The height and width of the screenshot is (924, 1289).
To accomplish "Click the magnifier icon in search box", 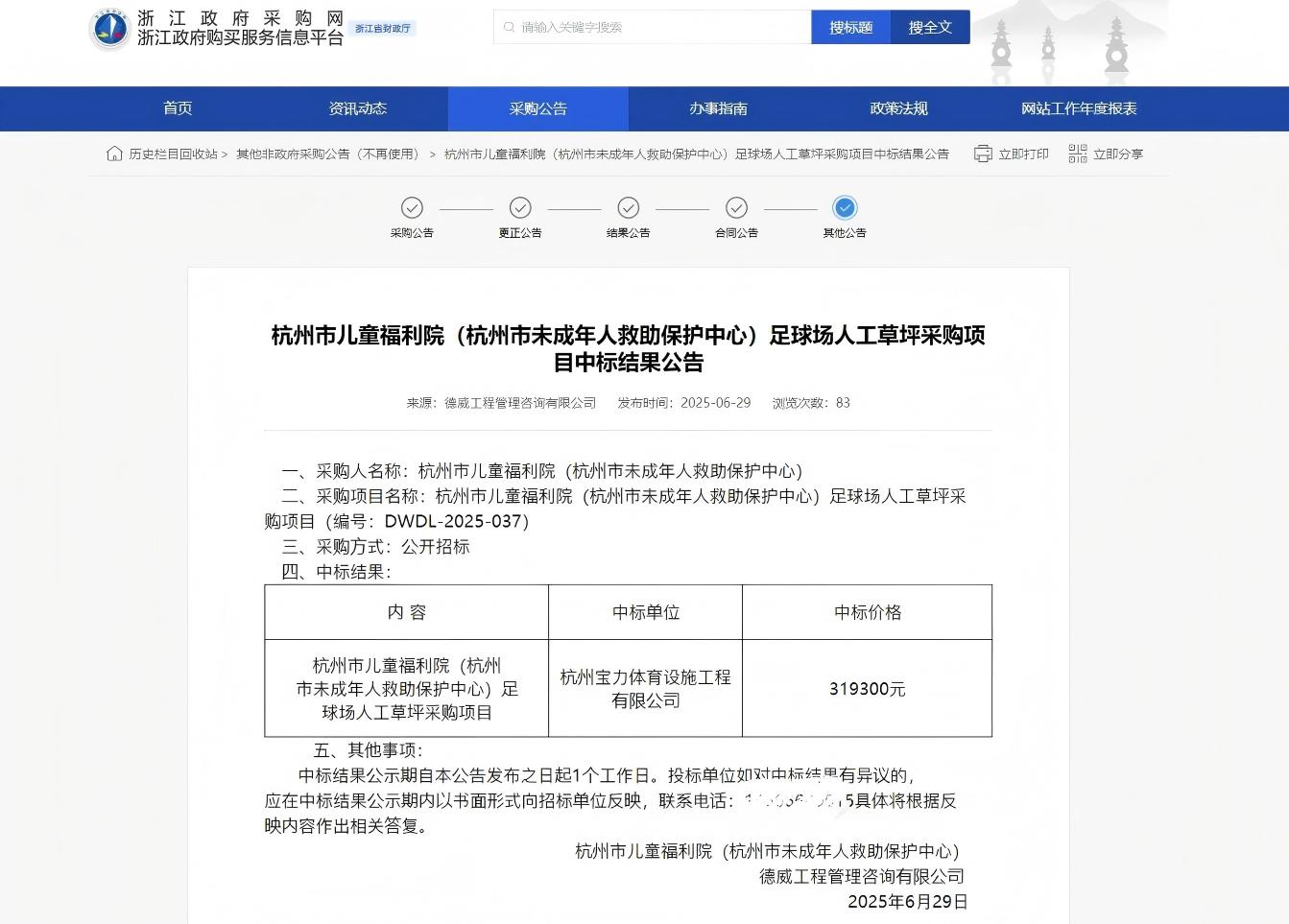I will [510, 28].
